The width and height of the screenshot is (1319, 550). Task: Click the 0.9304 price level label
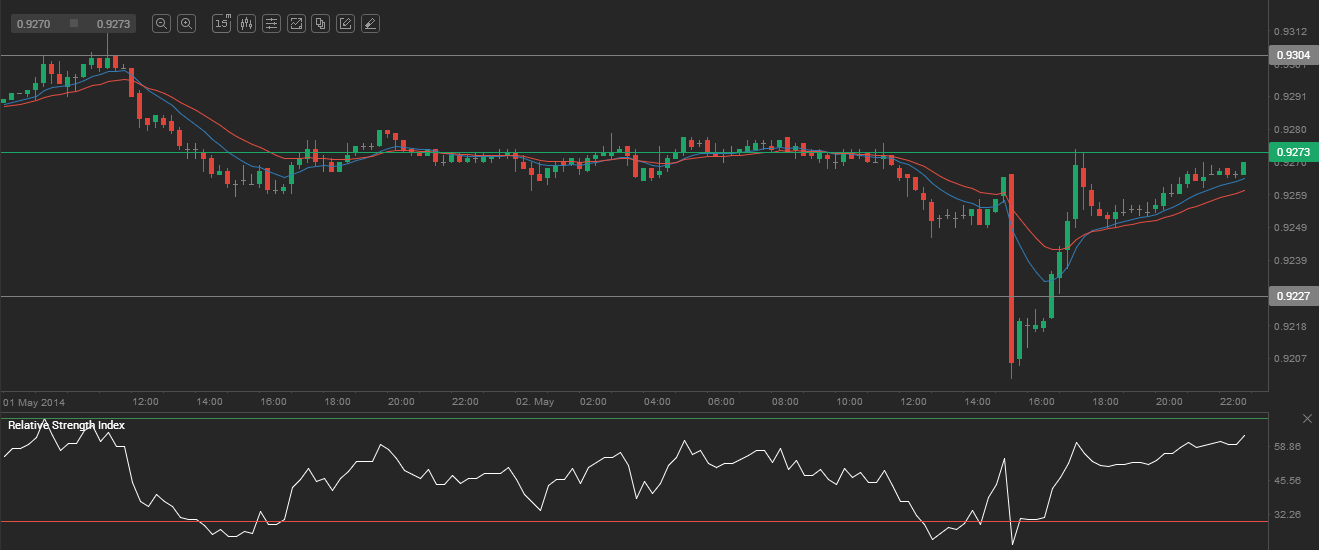1290,56
